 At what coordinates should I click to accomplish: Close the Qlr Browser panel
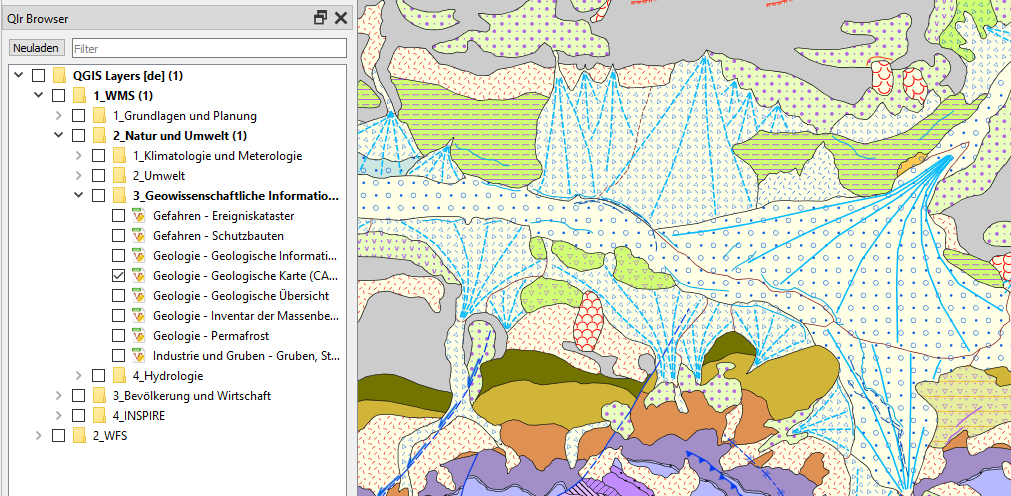click(340, 17)
